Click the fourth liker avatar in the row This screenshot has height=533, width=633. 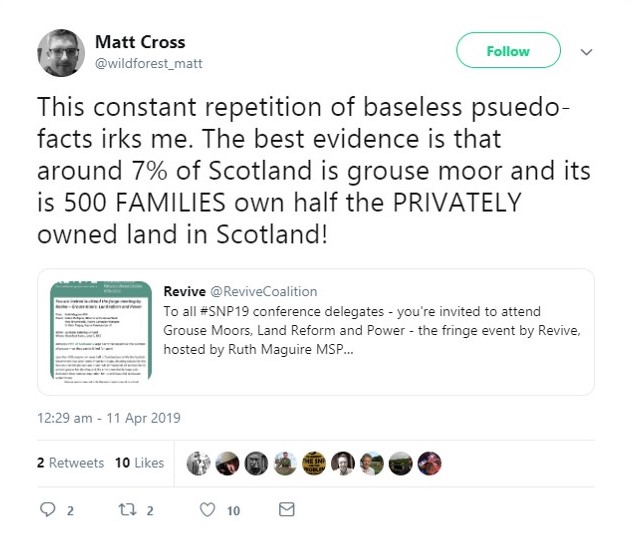coord(284,463)
